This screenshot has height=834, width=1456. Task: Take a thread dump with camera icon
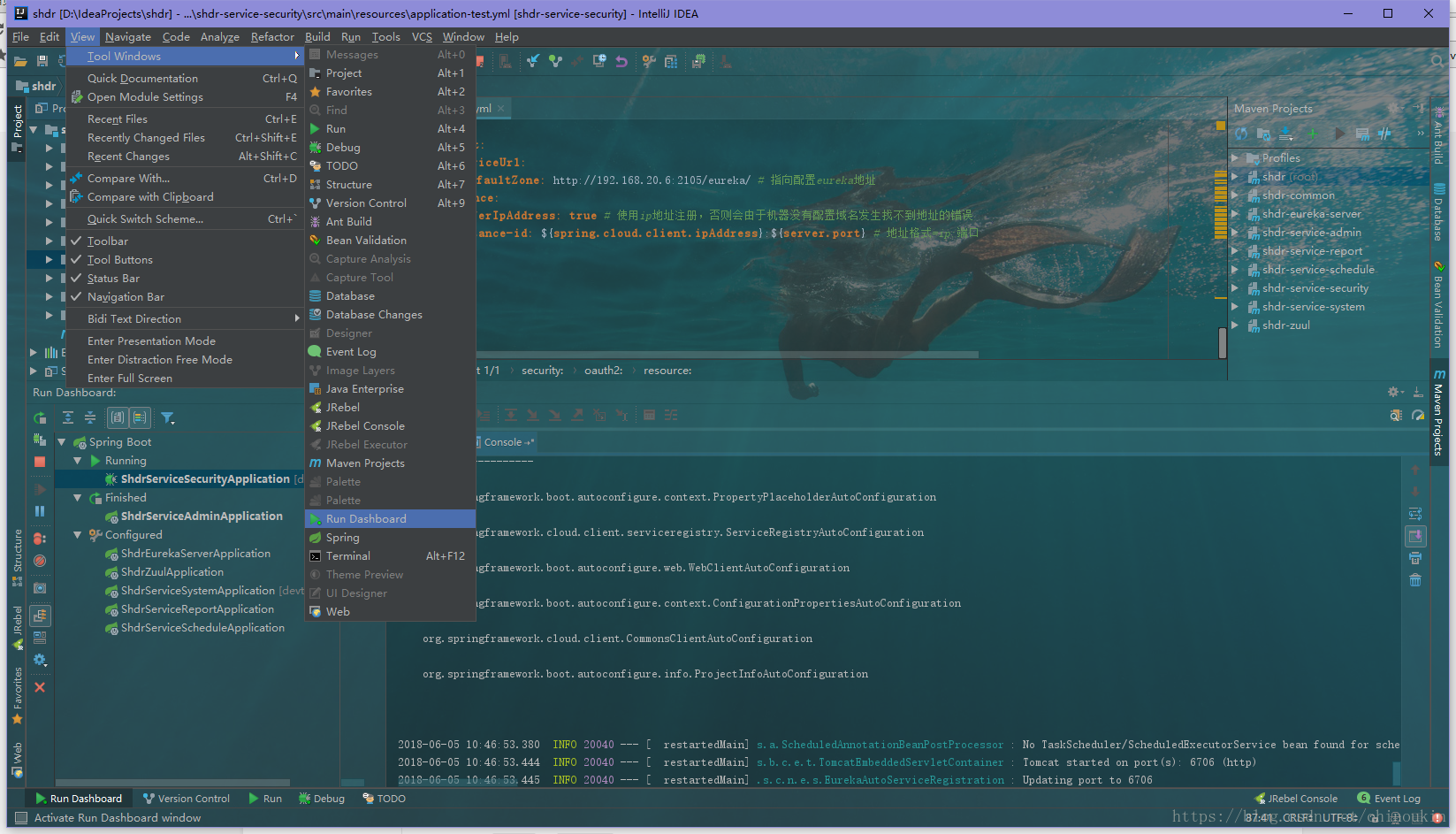(40, 588)
